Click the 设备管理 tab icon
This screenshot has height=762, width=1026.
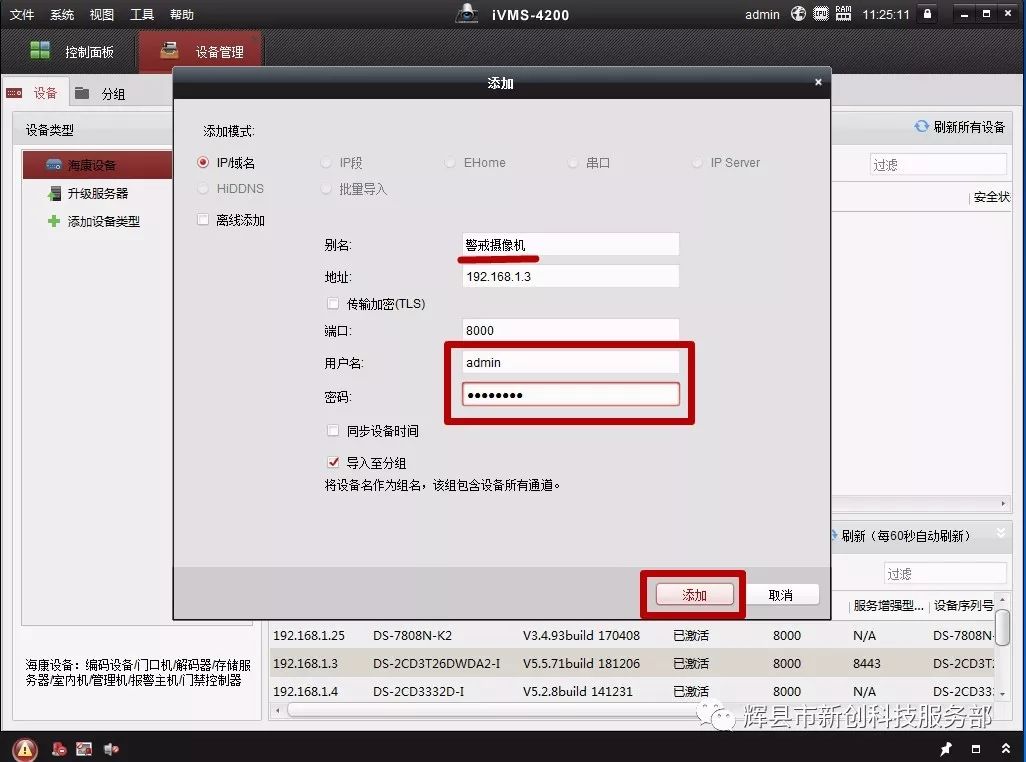(169, 50)
